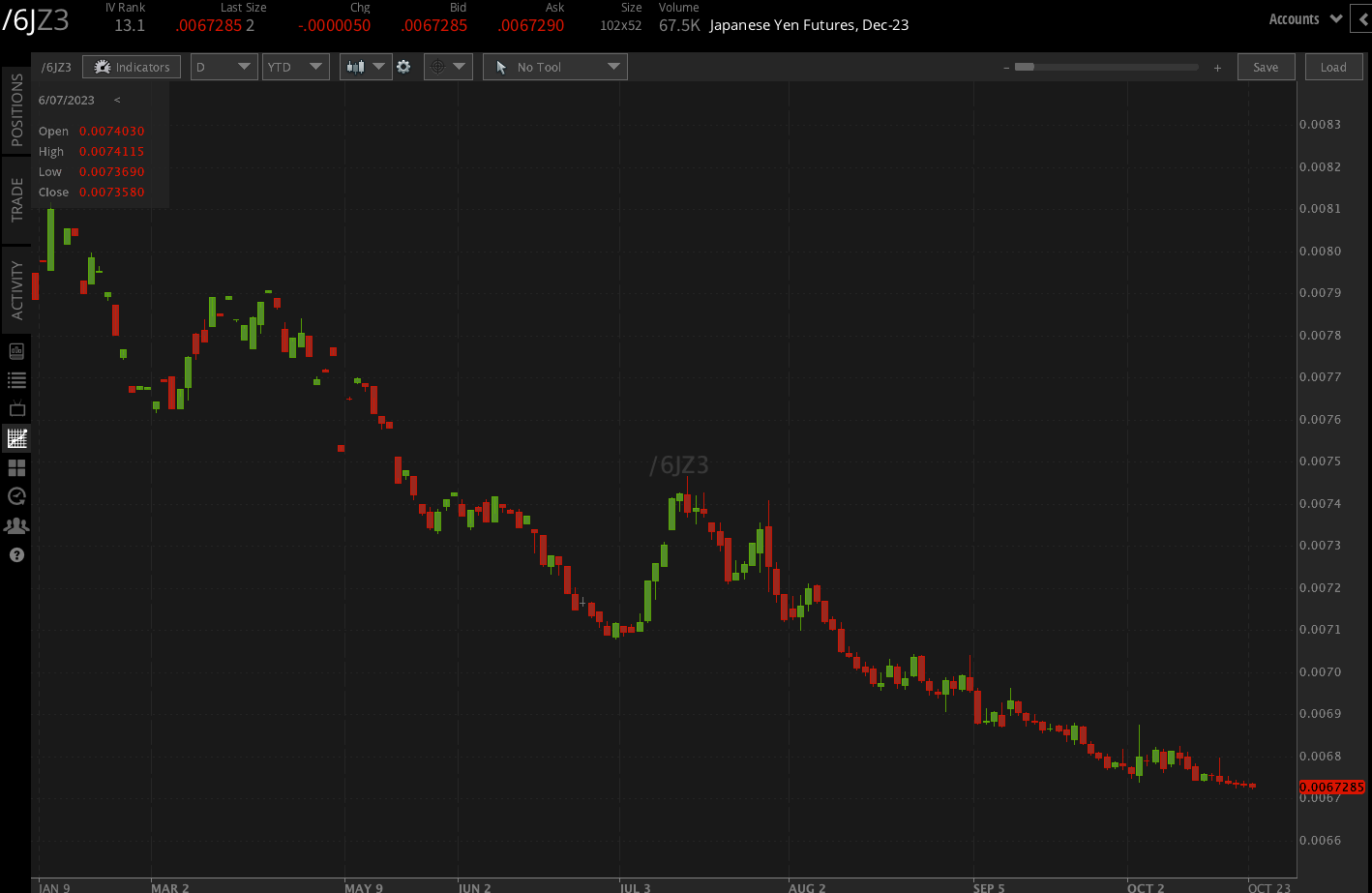Click the Size value 102x52

620,26
